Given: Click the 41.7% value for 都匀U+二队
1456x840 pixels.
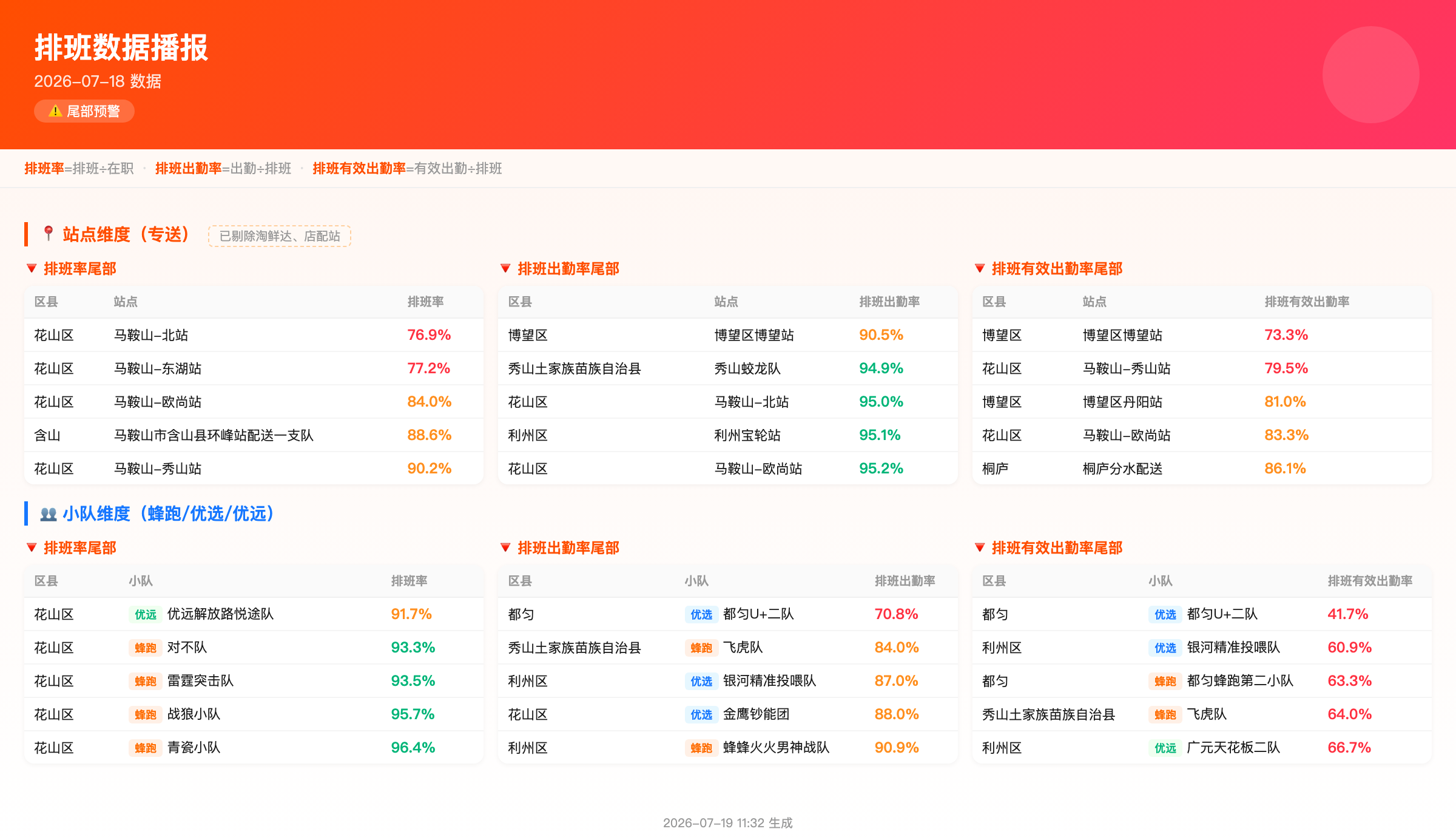Looking at the screenshot, I should tap(1348, 614).
